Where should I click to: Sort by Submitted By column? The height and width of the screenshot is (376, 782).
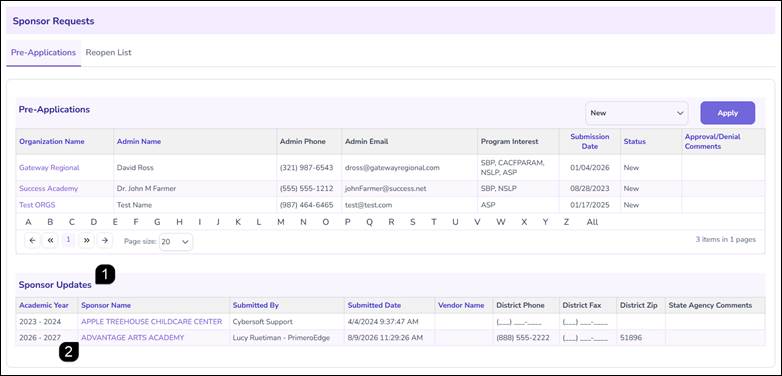click(x=256, y=305)
